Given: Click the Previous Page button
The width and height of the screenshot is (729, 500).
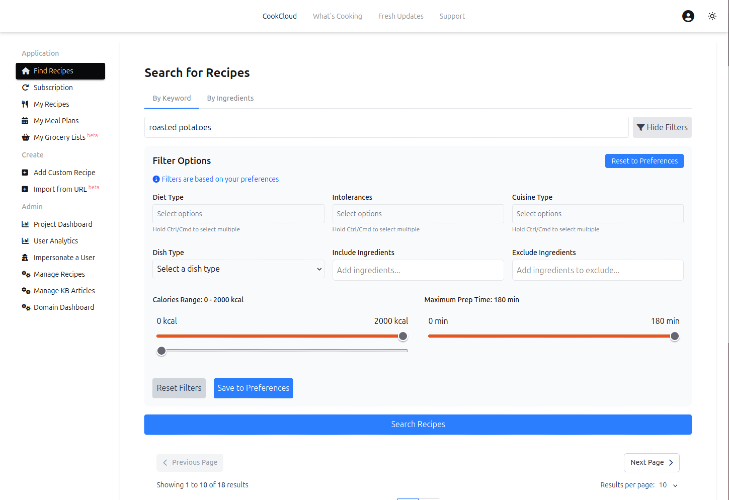Looking at the screenshot, I should pyautogui.click(x=190, y=462).
